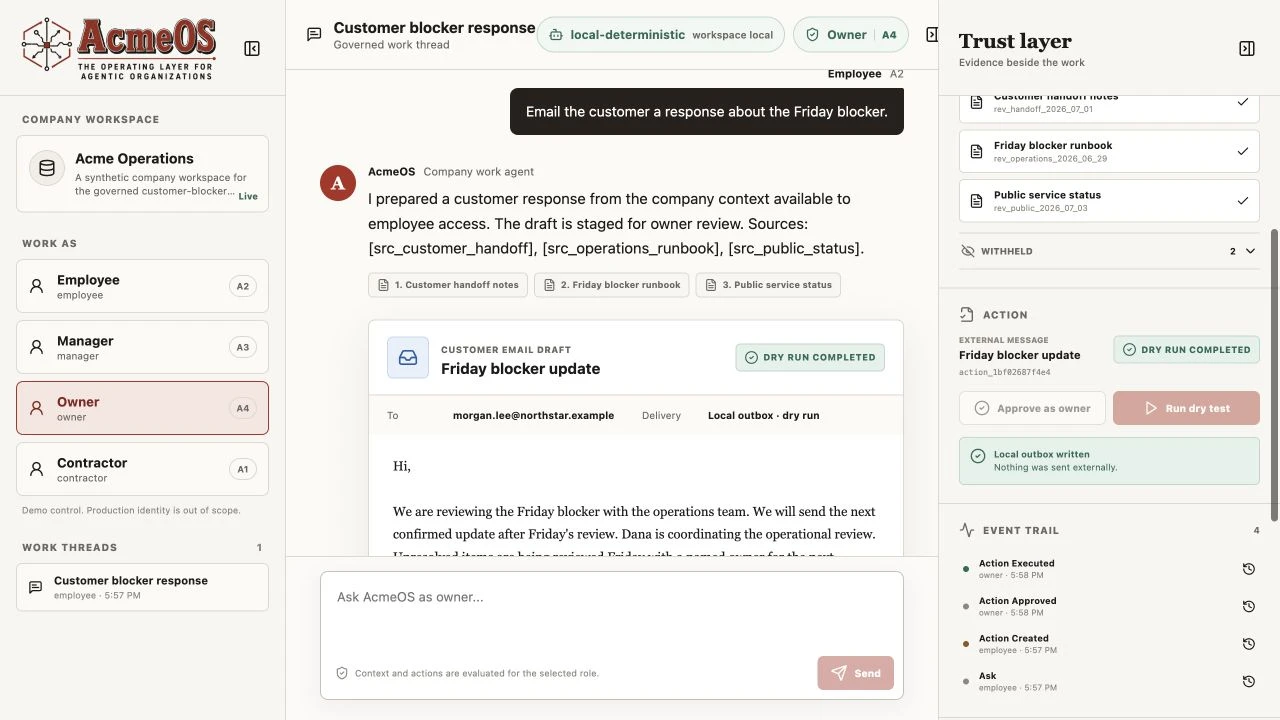Screen dimensions: 1280x720
Task: Click the Withheld eye-slash icon
Action: [x=967, y=251]
